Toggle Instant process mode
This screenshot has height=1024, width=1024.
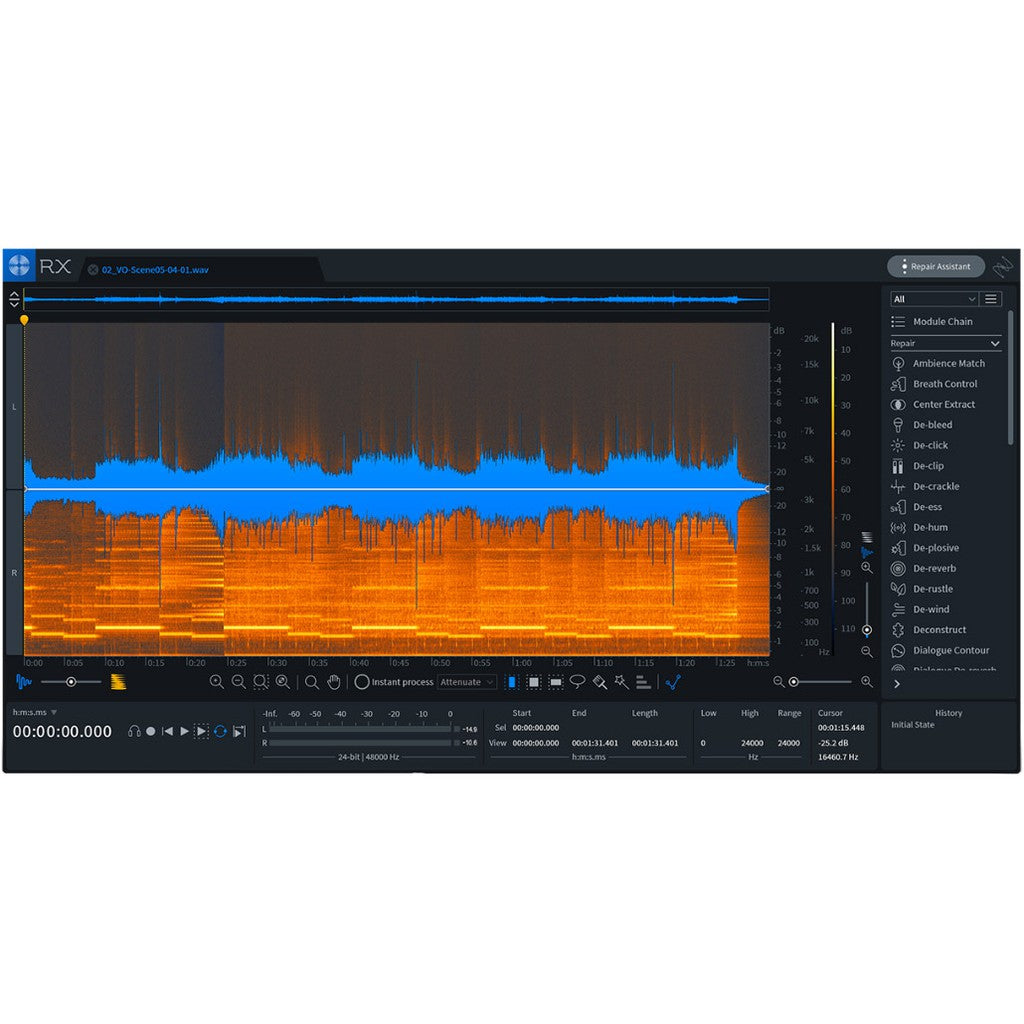click(x=361, y=682)
